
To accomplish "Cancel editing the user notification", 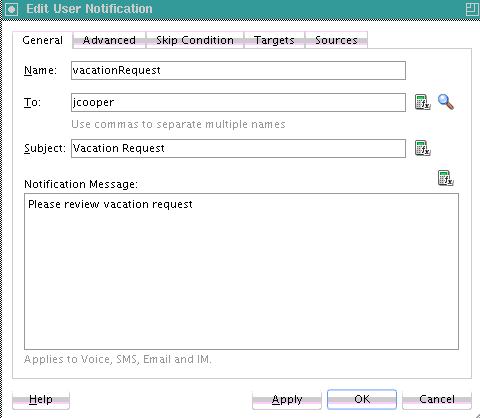I will (x=437, y=399).
